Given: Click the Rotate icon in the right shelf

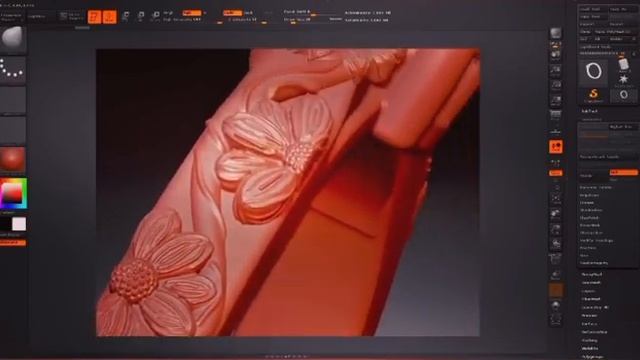Looking at the screenshot, I should [556, 244].
